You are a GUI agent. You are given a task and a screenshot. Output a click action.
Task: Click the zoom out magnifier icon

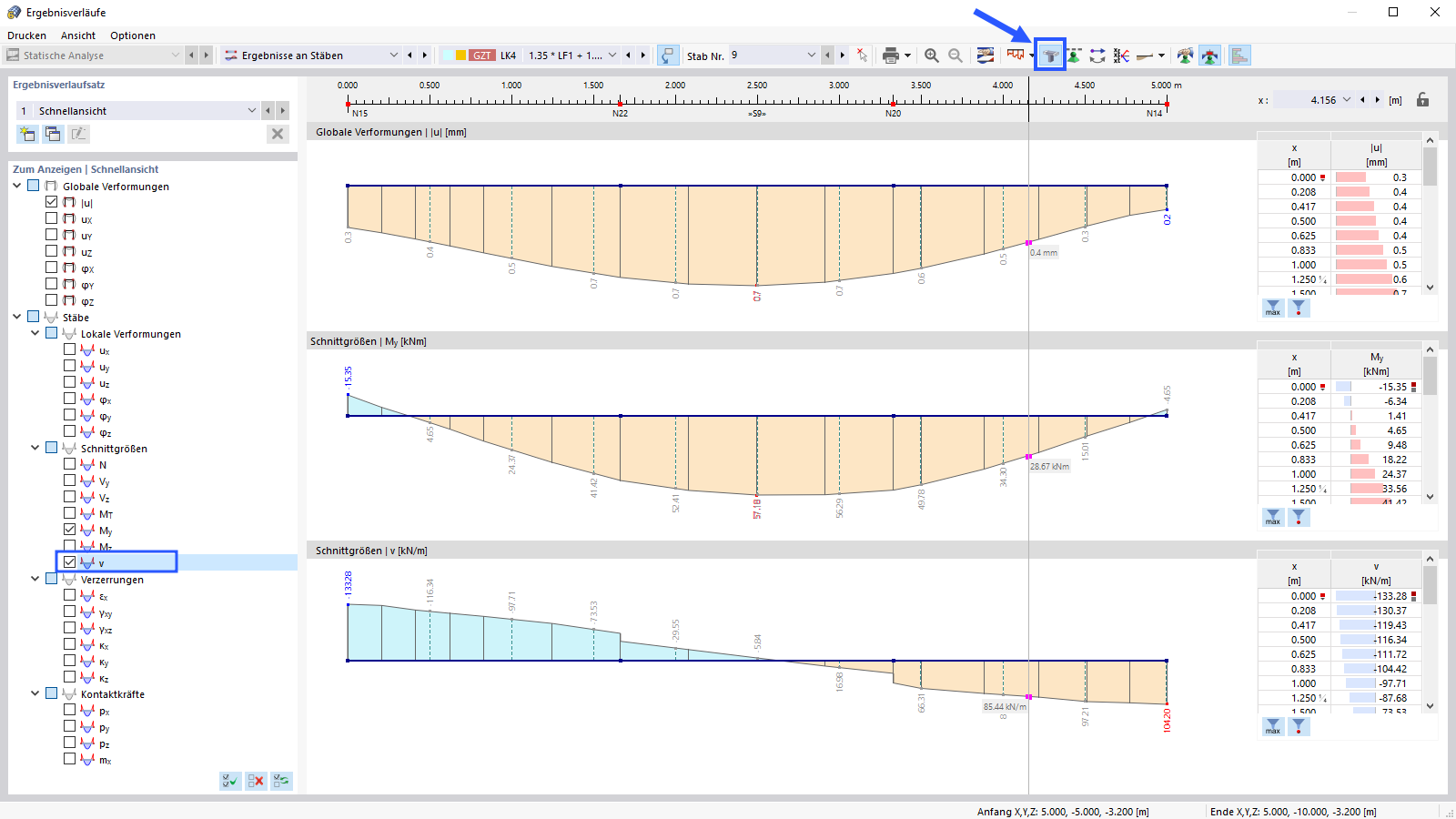(x=955, y=56)
